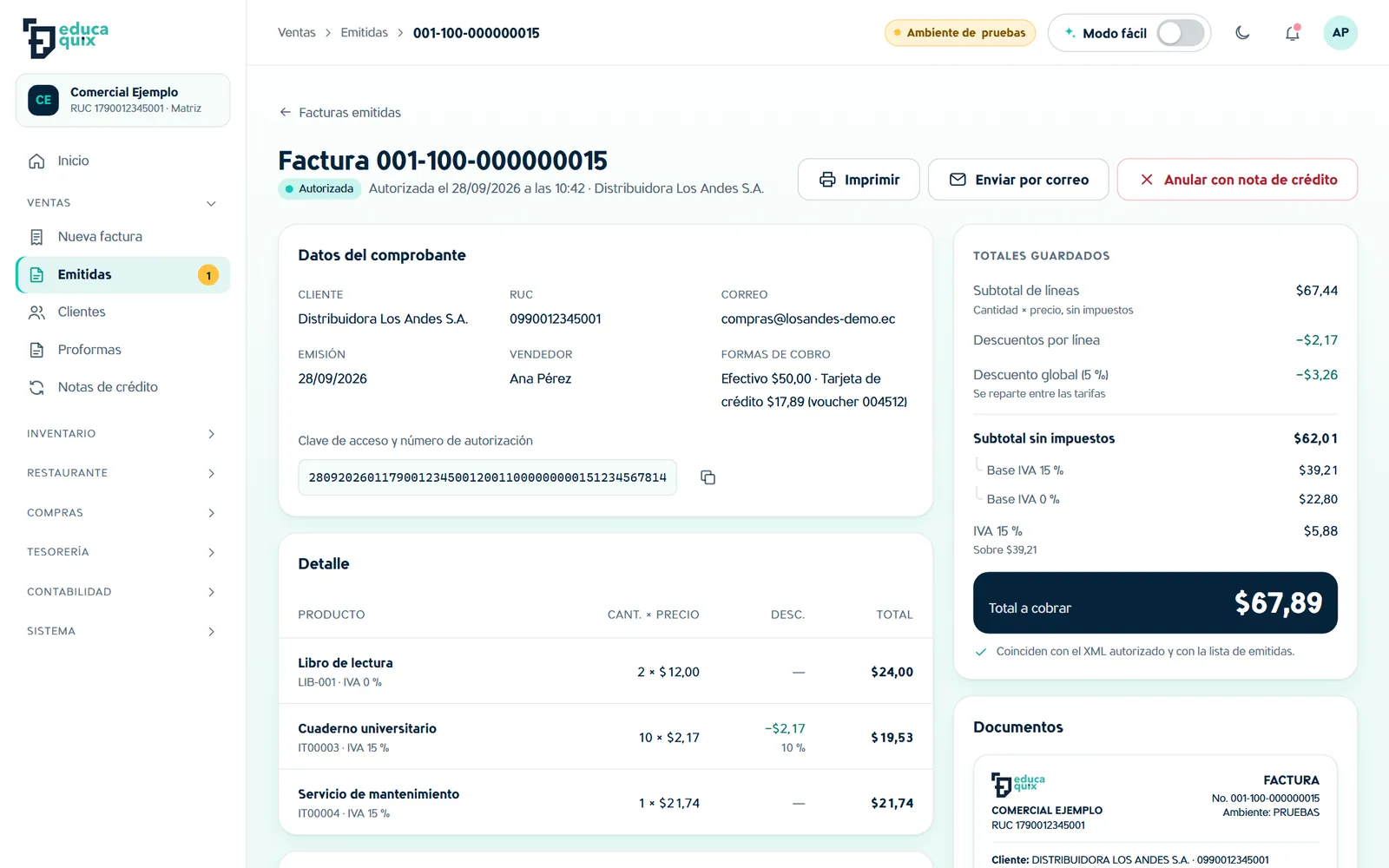The image size is (1389, 868).
Task: Click the Ambiente de pruebas badge
Action: (x=960, y=33)
